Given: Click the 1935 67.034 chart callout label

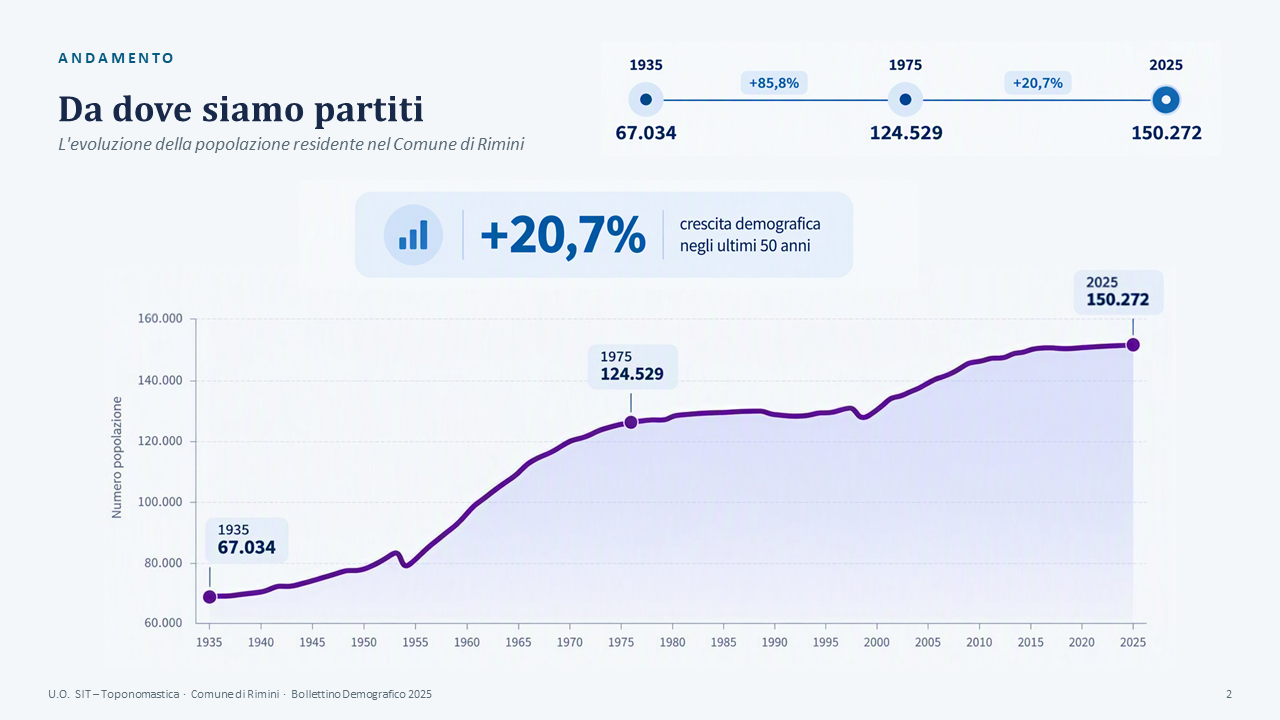Looking at the screenshot, I should tap(247, 539).
